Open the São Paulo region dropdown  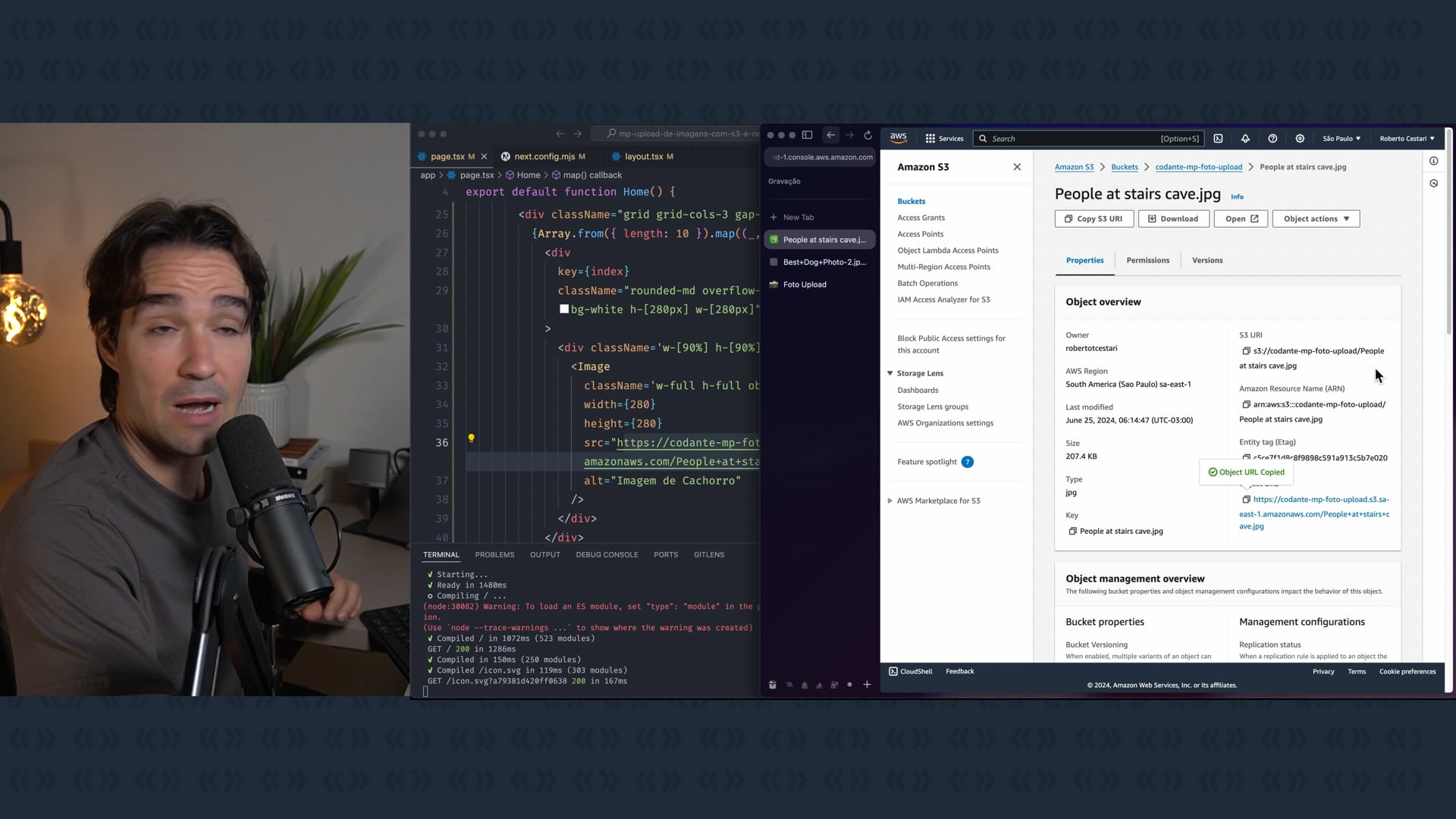coord(1341,139)
